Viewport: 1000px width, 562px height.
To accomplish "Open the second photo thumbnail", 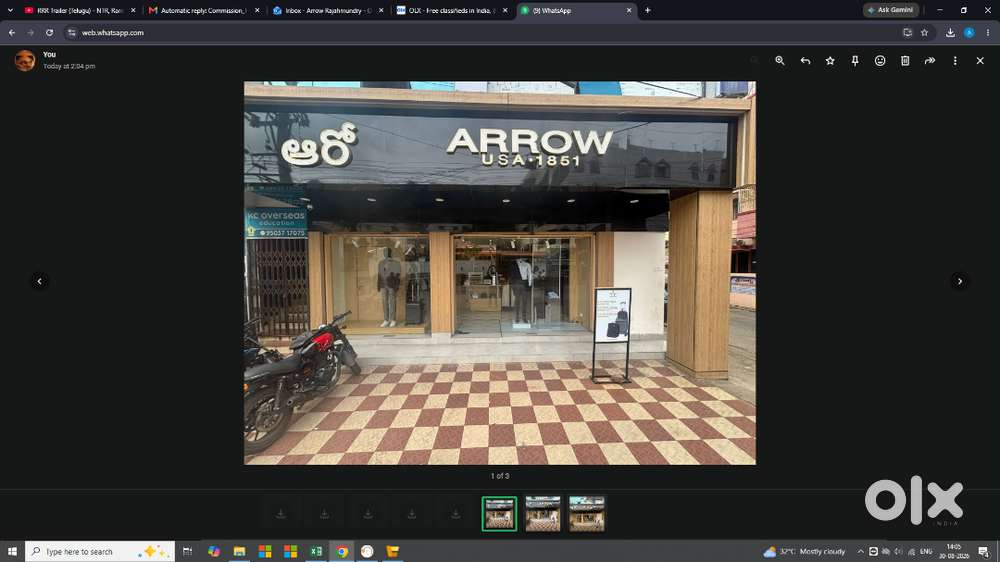I will (543, 514).
